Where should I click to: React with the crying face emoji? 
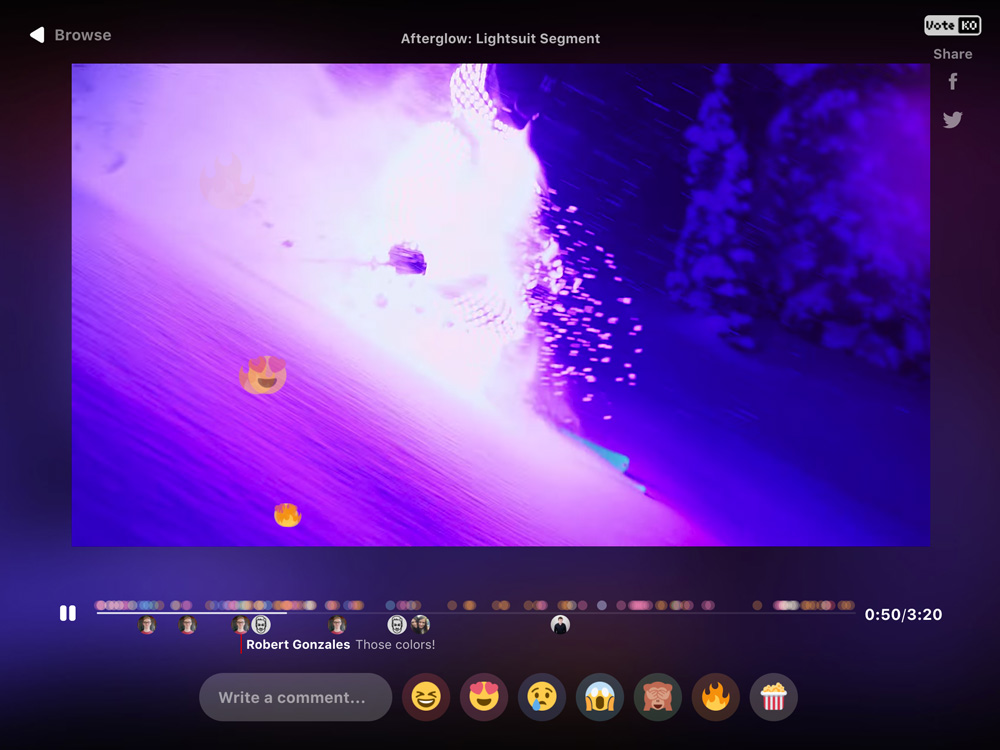coord(542,697)
